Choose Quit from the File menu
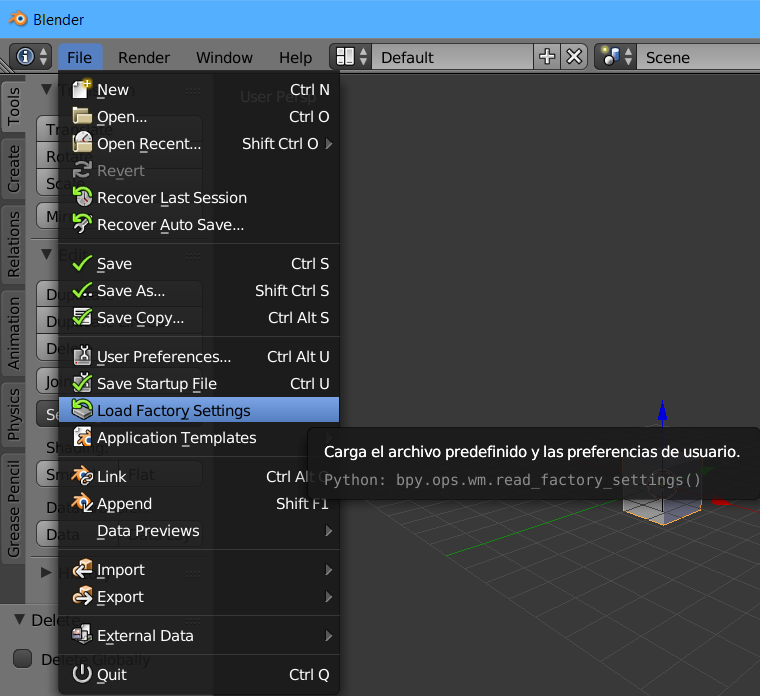 pyautogui.click(x=199, y=675)
